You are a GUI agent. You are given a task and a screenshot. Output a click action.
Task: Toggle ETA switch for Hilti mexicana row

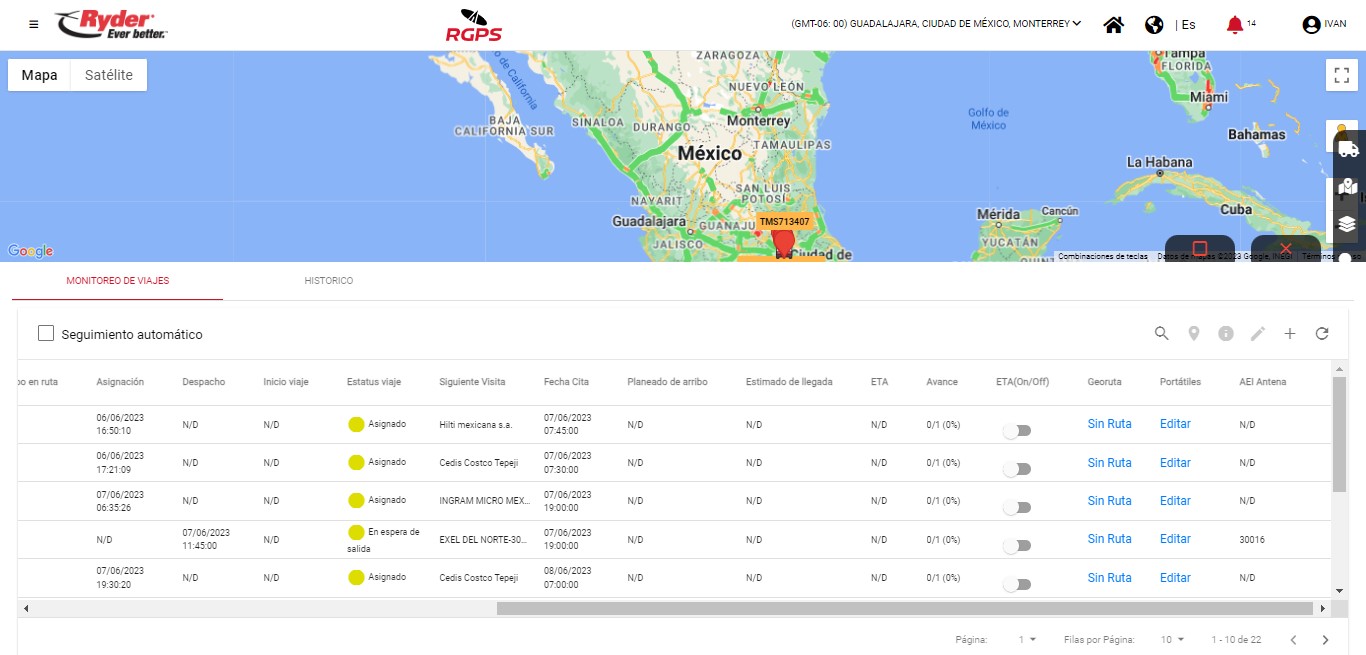(1017, 431)
